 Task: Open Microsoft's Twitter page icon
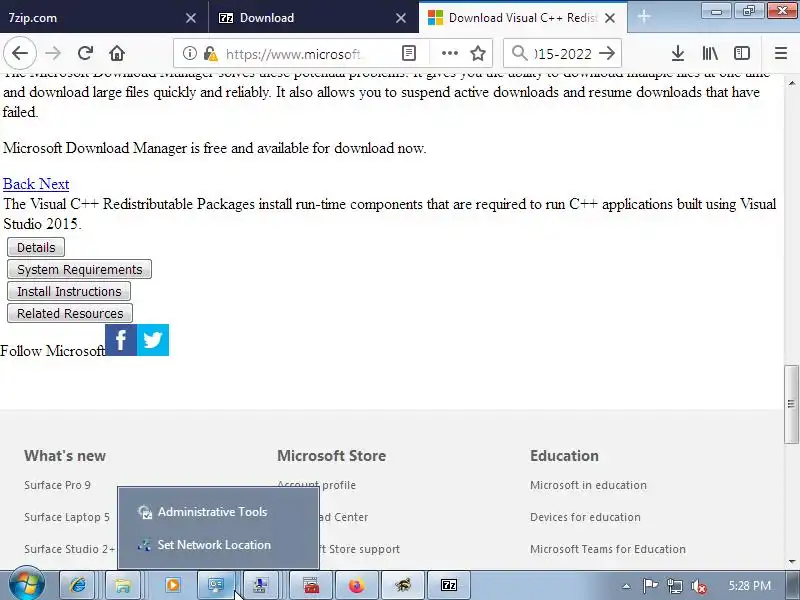click(153, 340)
